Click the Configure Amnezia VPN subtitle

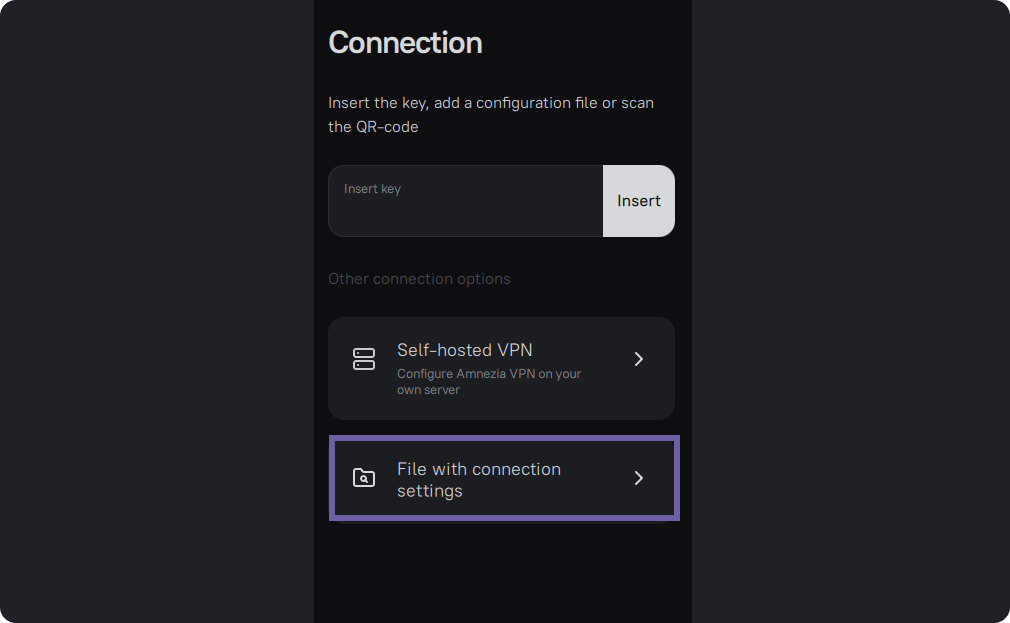488,374
